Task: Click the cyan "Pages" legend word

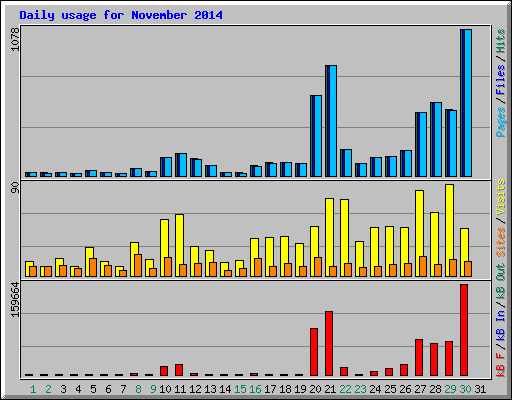Action: click(x=500, y=122)
